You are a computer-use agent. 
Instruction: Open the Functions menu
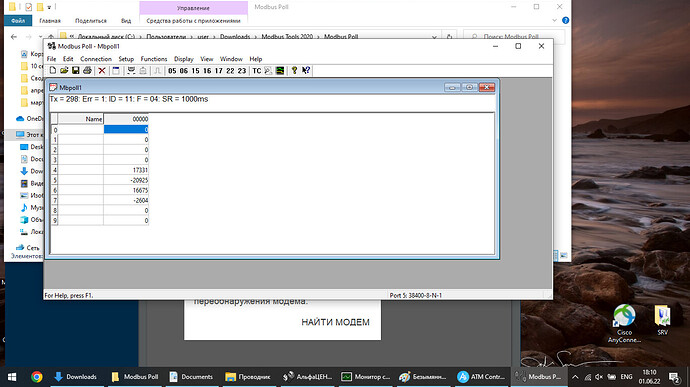coord(154,59)
